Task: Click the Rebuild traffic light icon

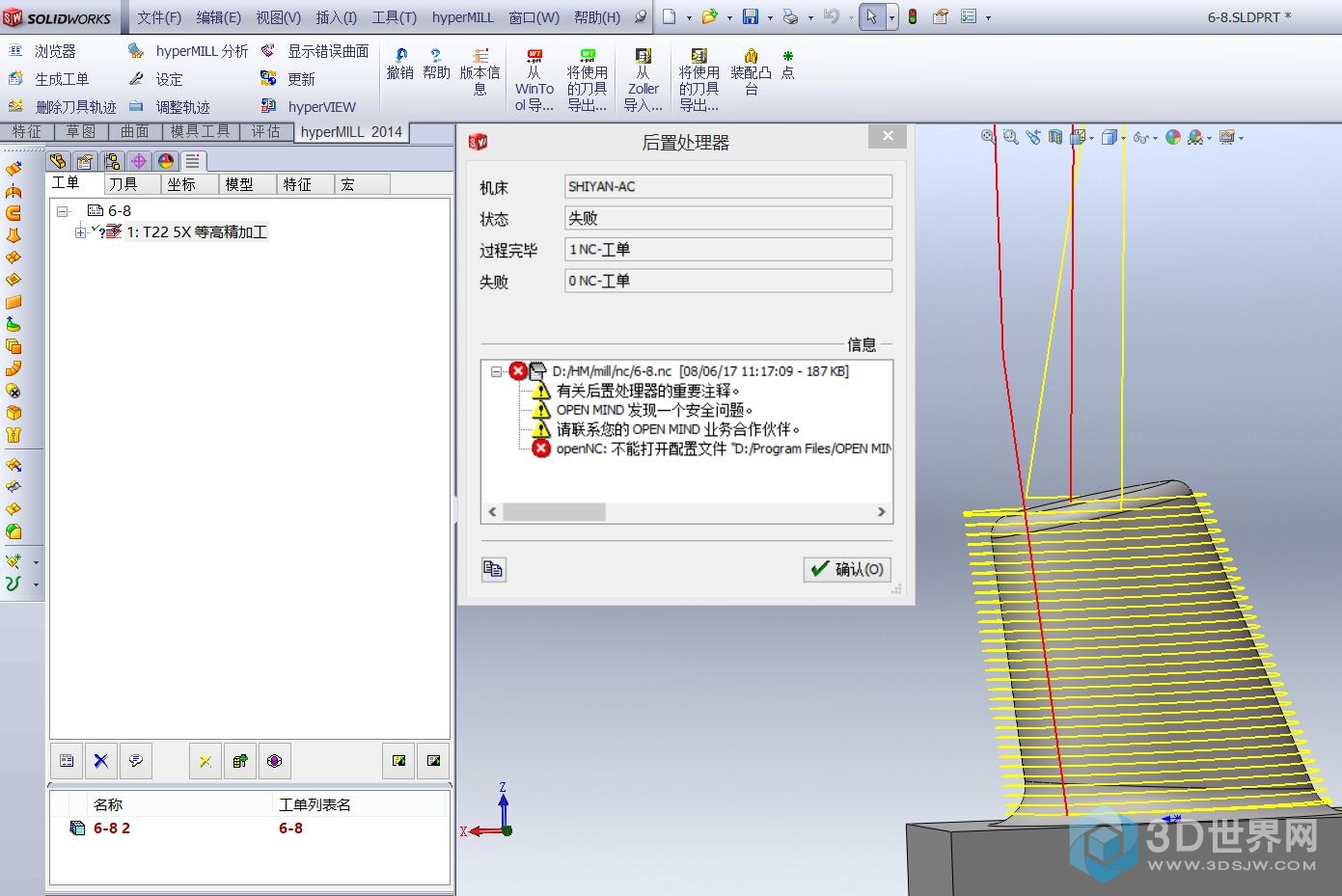Action: (x=913, y=16)
